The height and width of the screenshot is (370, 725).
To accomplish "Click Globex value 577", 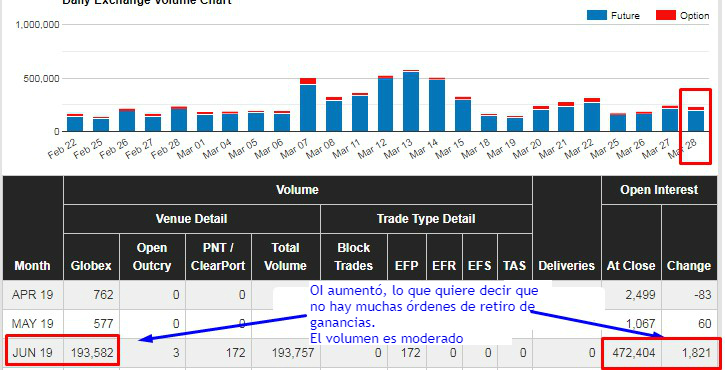I will click(102, 324).
